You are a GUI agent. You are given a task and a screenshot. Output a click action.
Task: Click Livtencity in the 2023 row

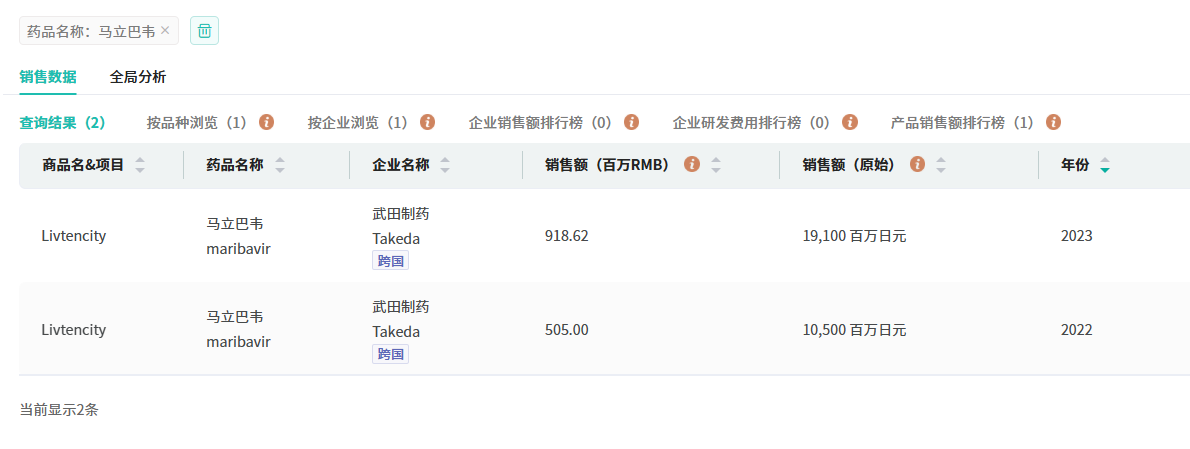pyautogui.click(x=74, y=237)
